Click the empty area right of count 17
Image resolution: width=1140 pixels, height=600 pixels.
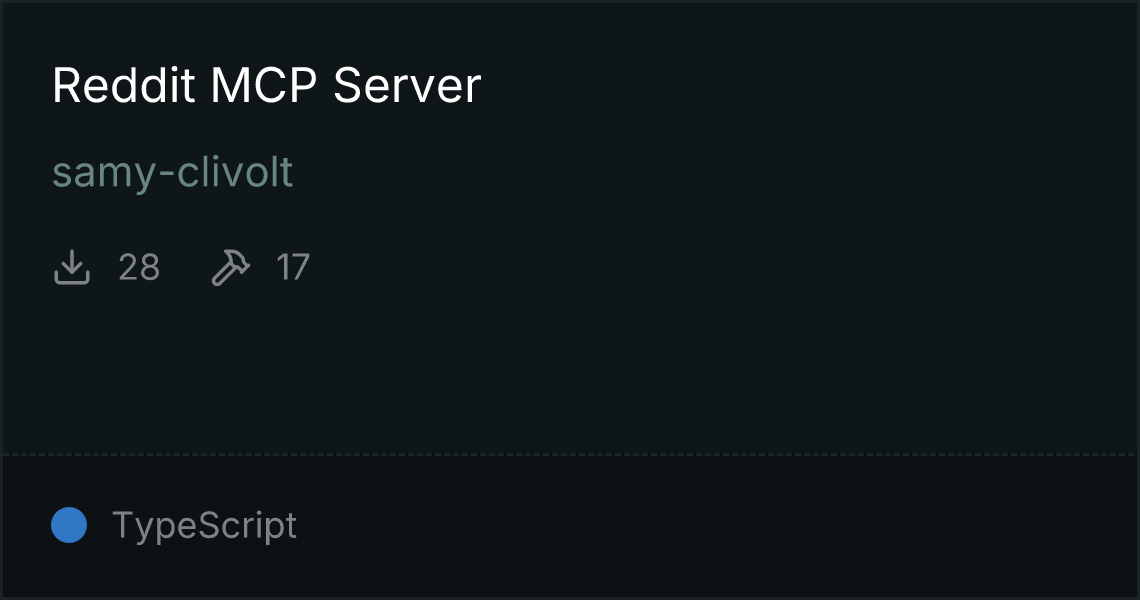point(720,268)
